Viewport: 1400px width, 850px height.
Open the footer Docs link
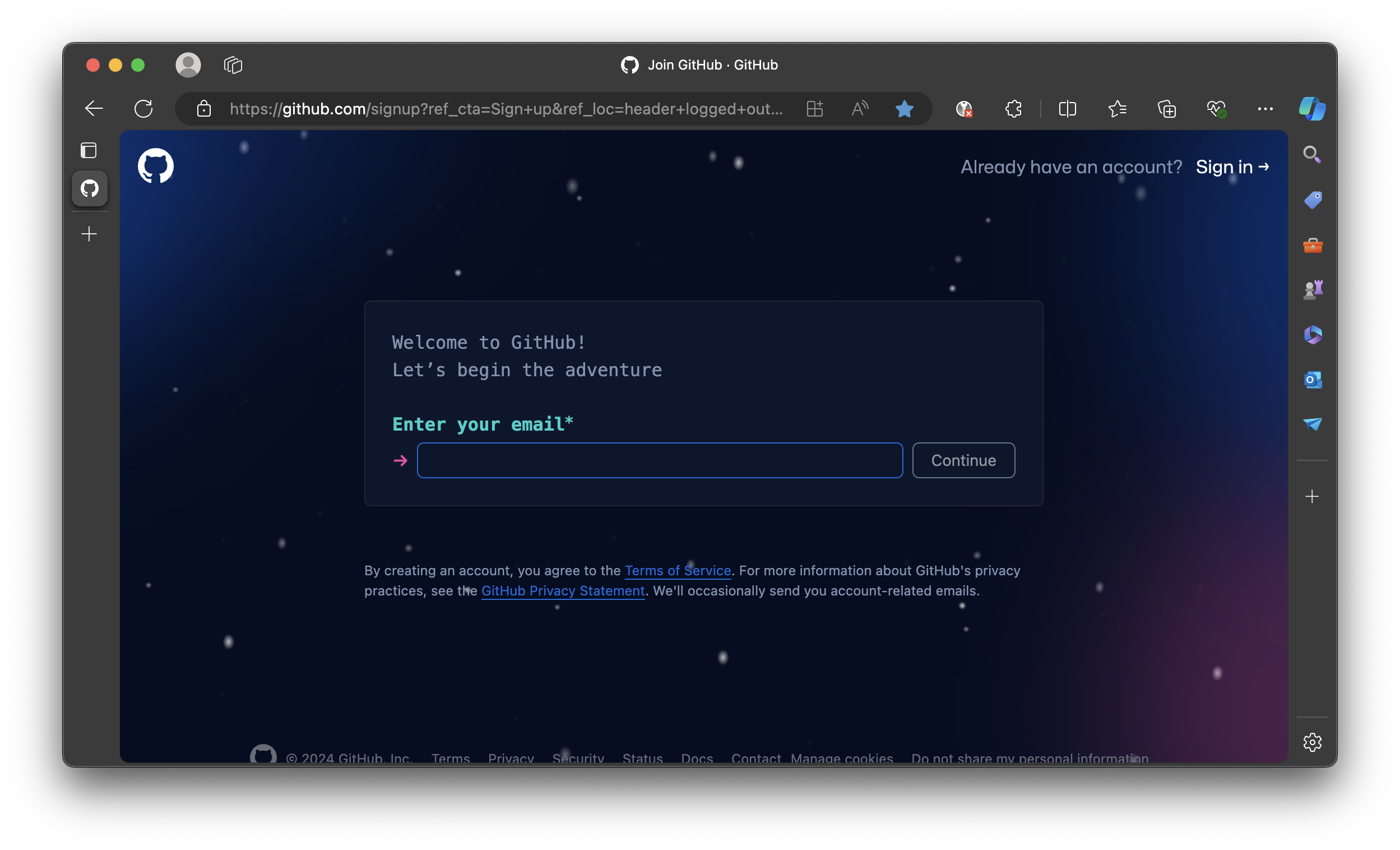(x=697, y=758)
